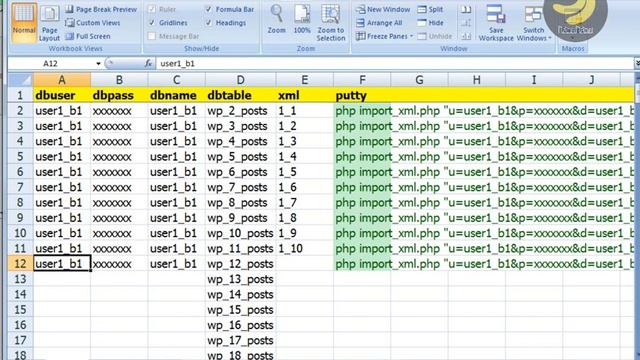Set zoom to 100%
640x360 pixels.
pyautogui.click(x=302, y=20)
